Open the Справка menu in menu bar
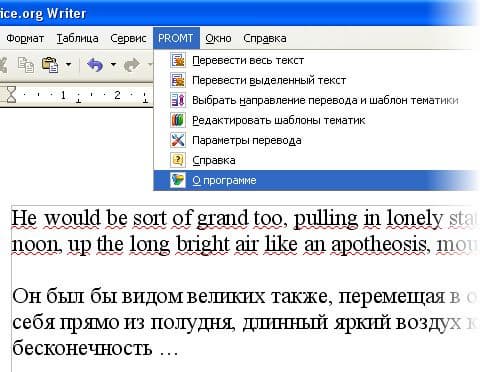The height and width of the screenshot is (372, 480). 265,38
